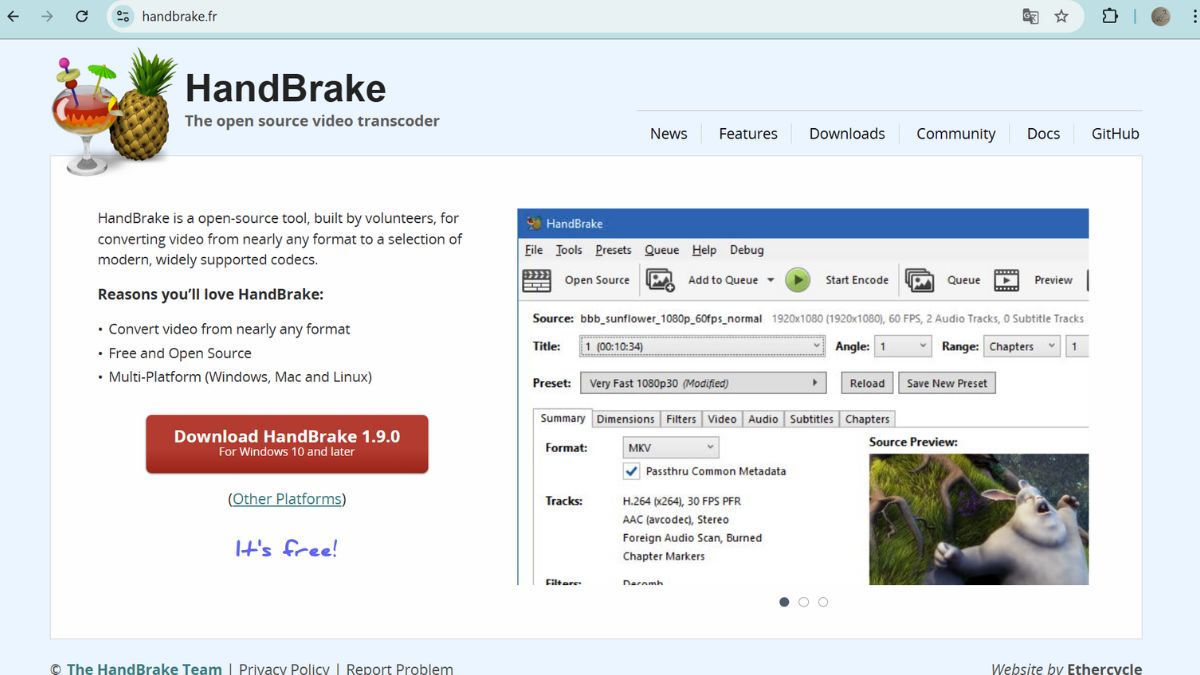Click the translate page icon
This screenshot has width=1200, height=675.
(x=1030, y=16)
